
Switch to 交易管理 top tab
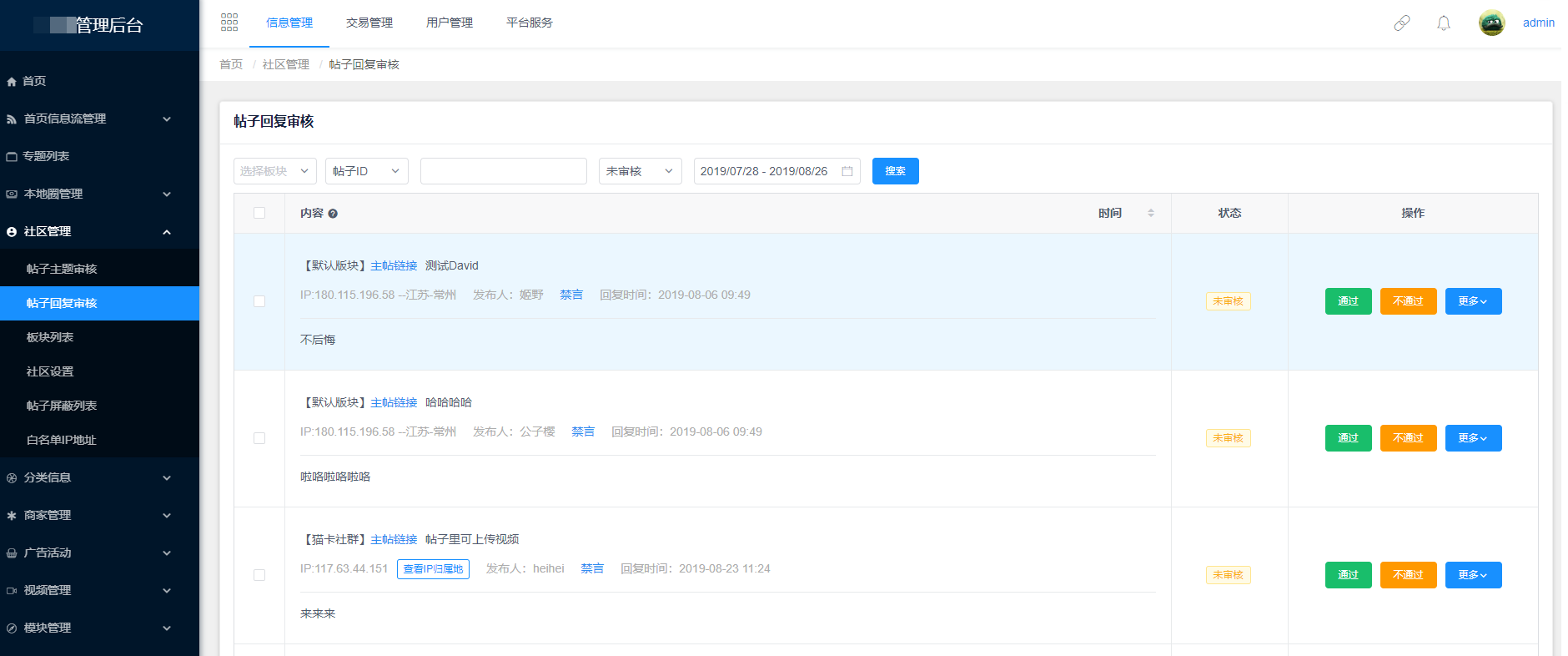coord(369,23)
